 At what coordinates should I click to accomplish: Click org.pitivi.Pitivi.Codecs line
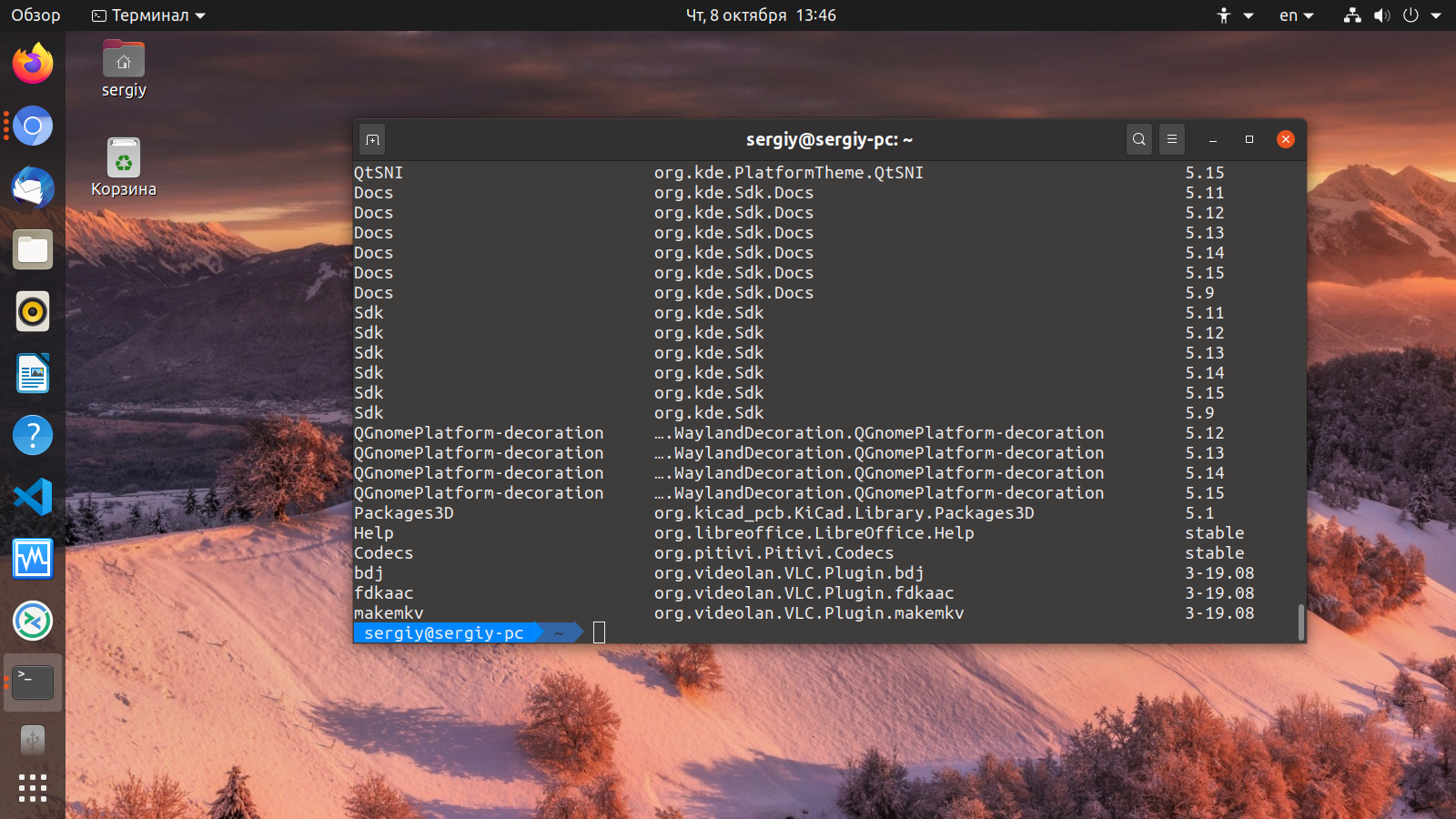point(773,553)
